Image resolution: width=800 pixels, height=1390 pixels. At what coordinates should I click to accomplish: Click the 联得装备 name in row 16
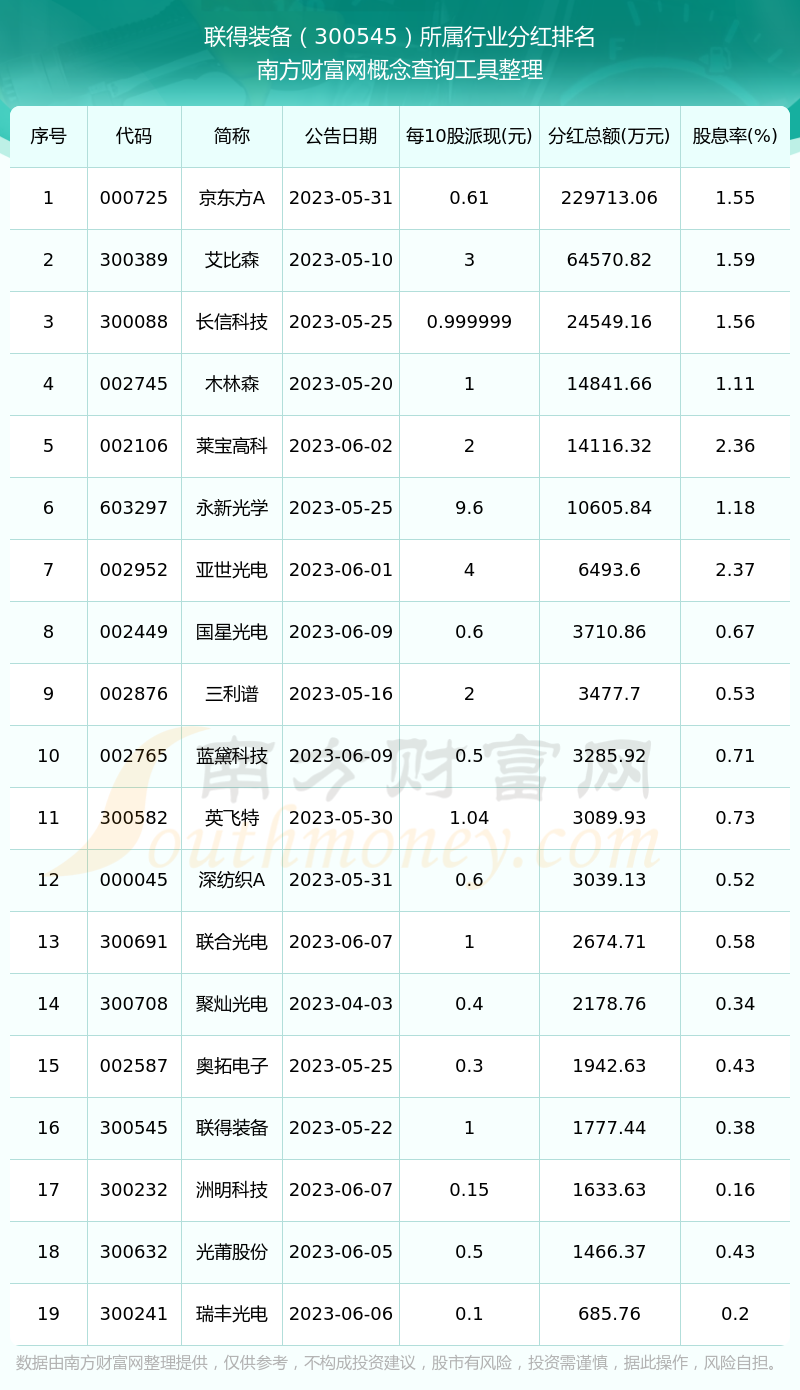pos(232,1128)
